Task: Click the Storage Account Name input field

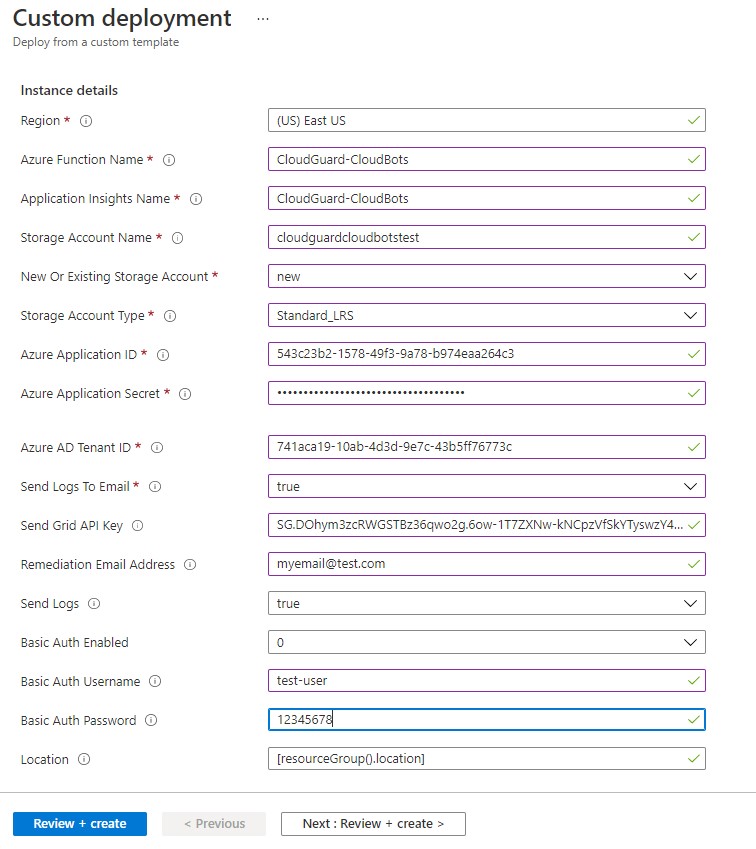Action: point(486,237)
